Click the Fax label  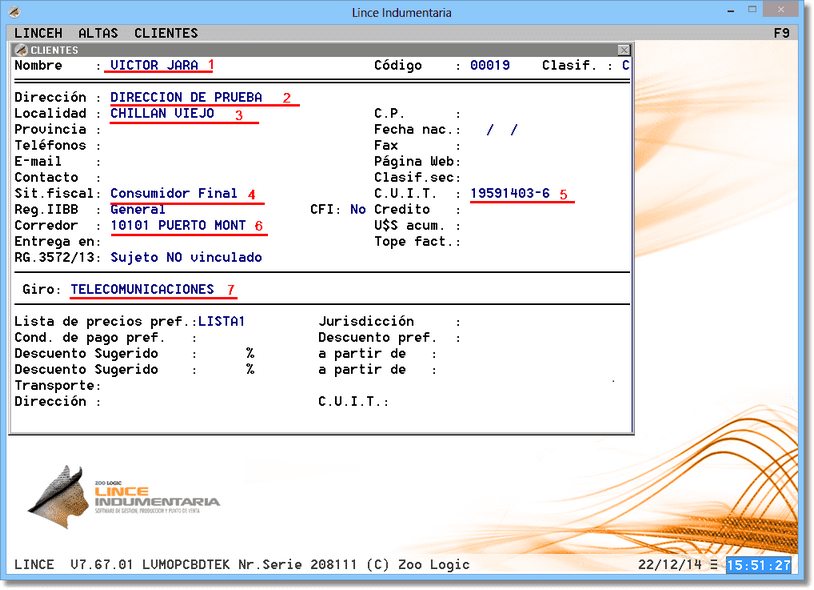(386, 145)
